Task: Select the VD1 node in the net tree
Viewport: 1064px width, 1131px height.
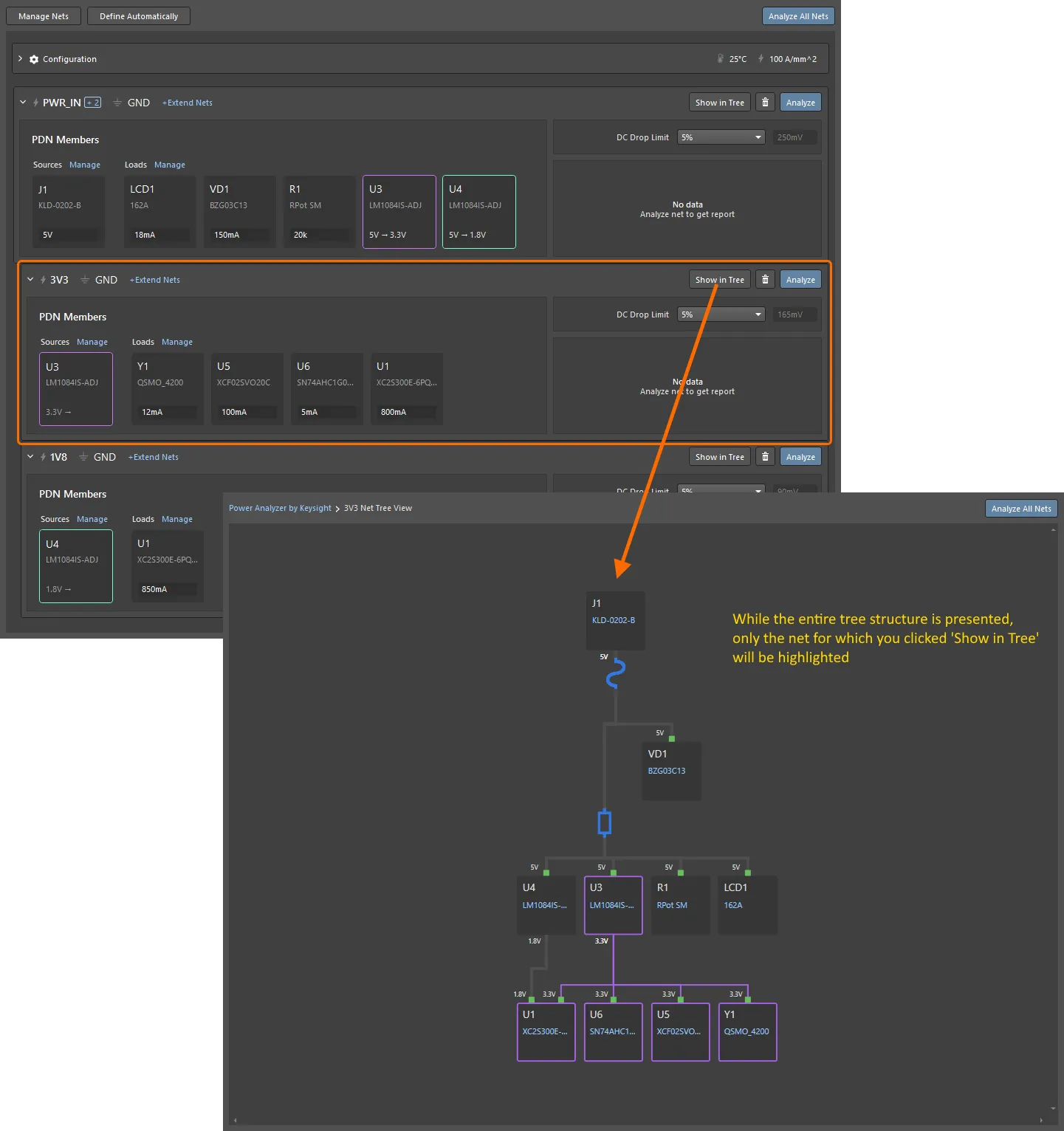Action: 671,771
